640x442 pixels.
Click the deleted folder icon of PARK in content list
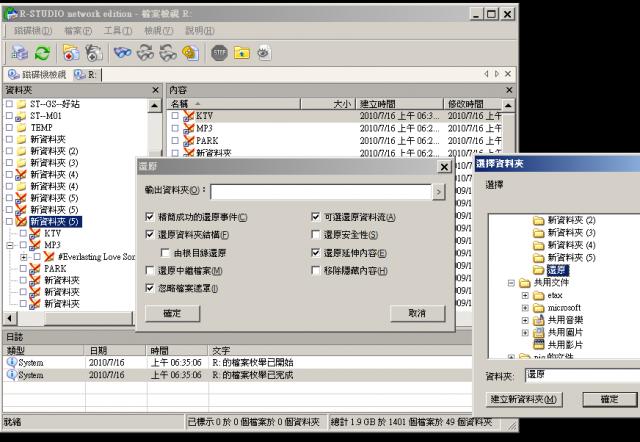[189, 141]
